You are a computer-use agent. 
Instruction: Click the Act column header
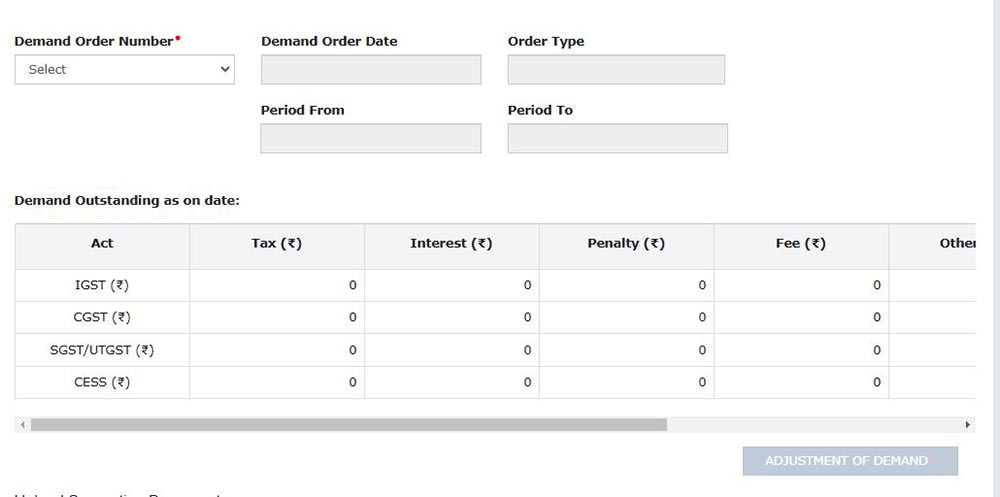point(102,244)
